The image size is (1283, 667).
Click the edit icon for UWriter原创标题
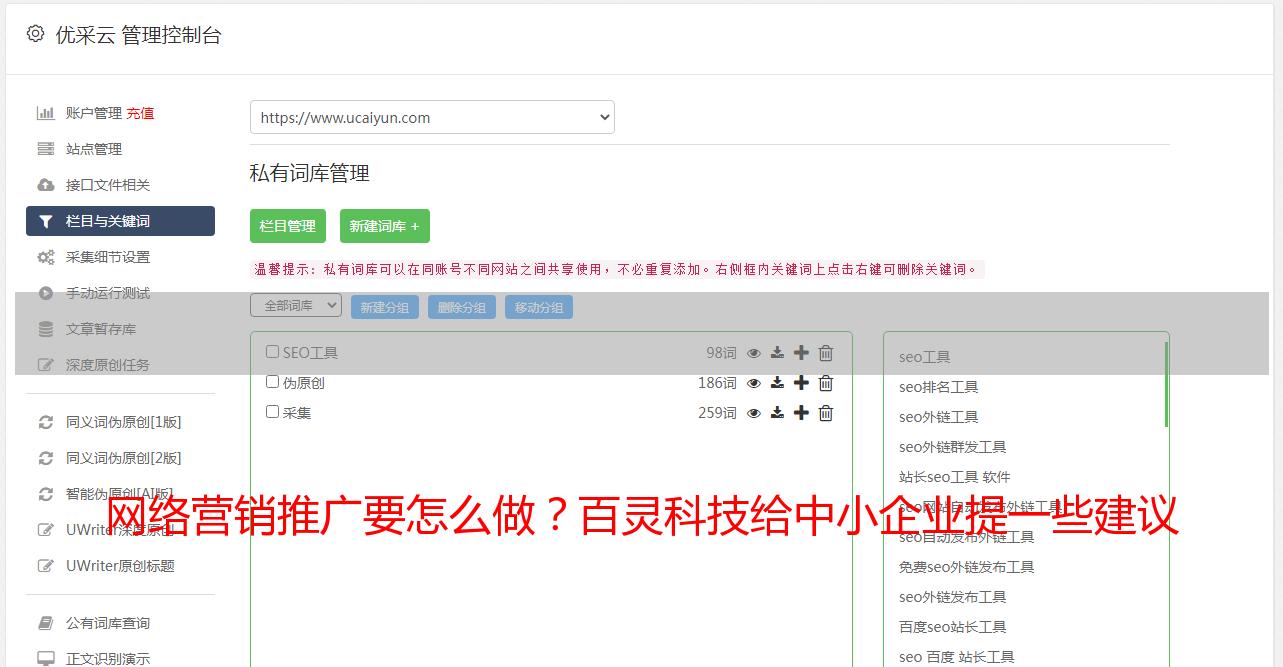point(46,566)
